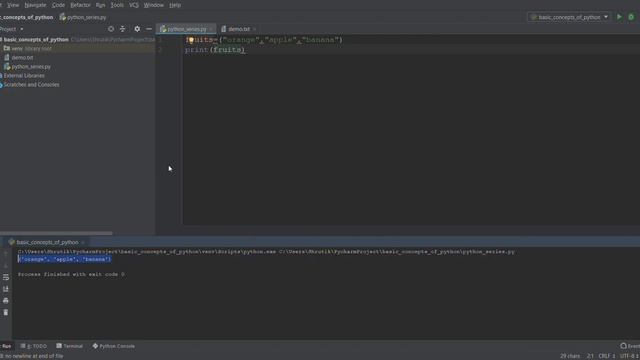Image resolution: width=640 pixels, height=360 pixels.
Task: Open the Code menu
Action: [x=58, y=5]
